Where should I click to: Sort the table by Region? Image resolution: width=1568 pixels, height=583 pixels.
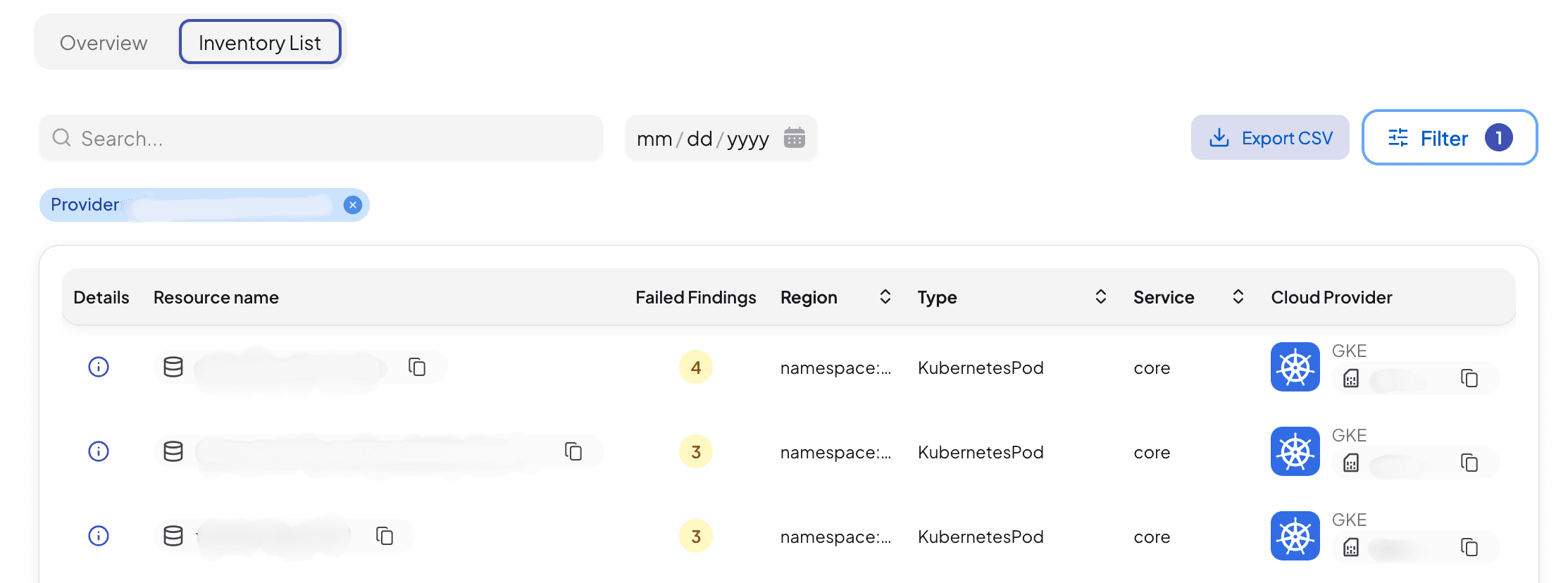coord(885,297)
